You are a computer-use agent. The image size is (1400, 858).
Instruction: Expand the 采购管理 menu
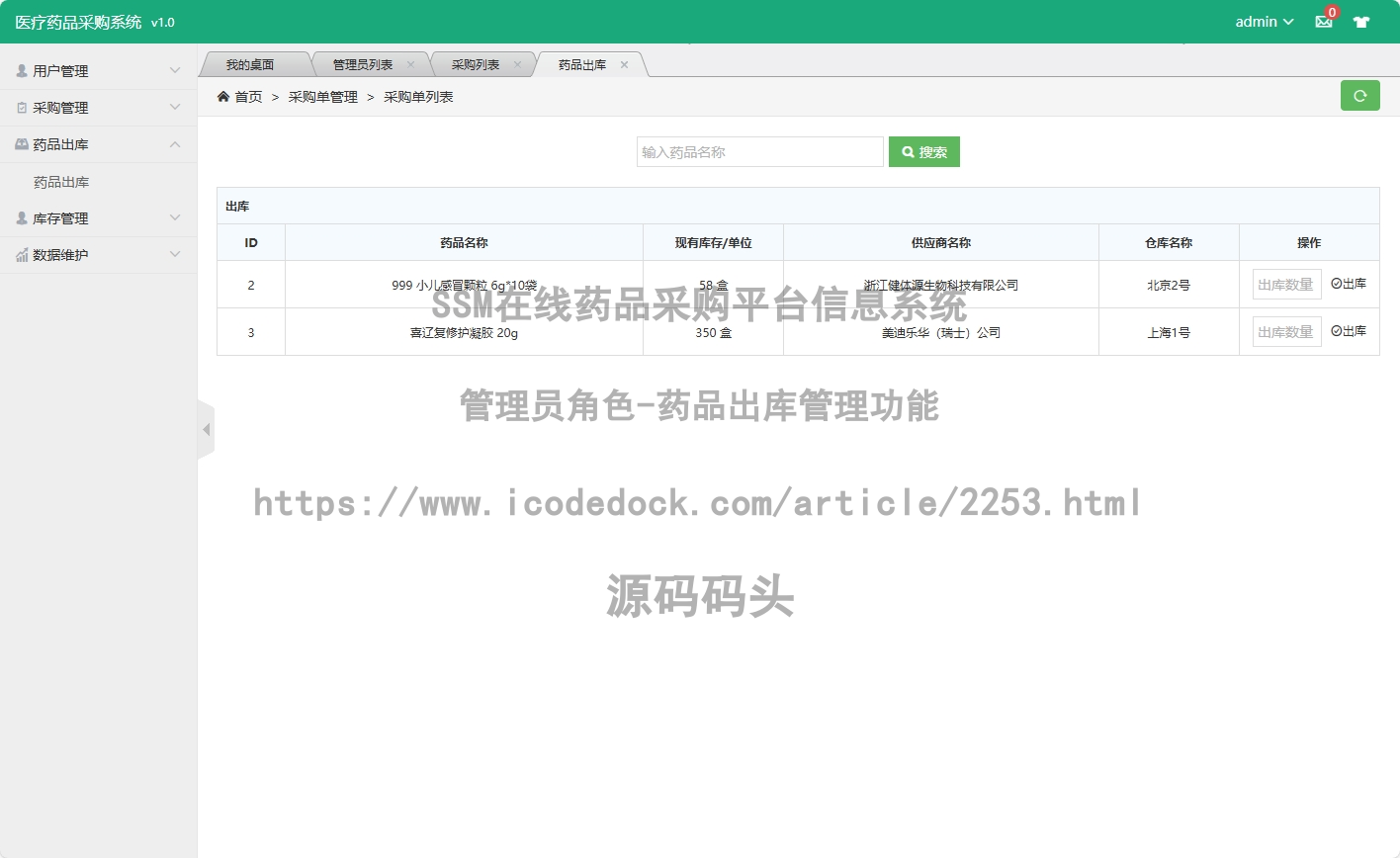point(99,108)
